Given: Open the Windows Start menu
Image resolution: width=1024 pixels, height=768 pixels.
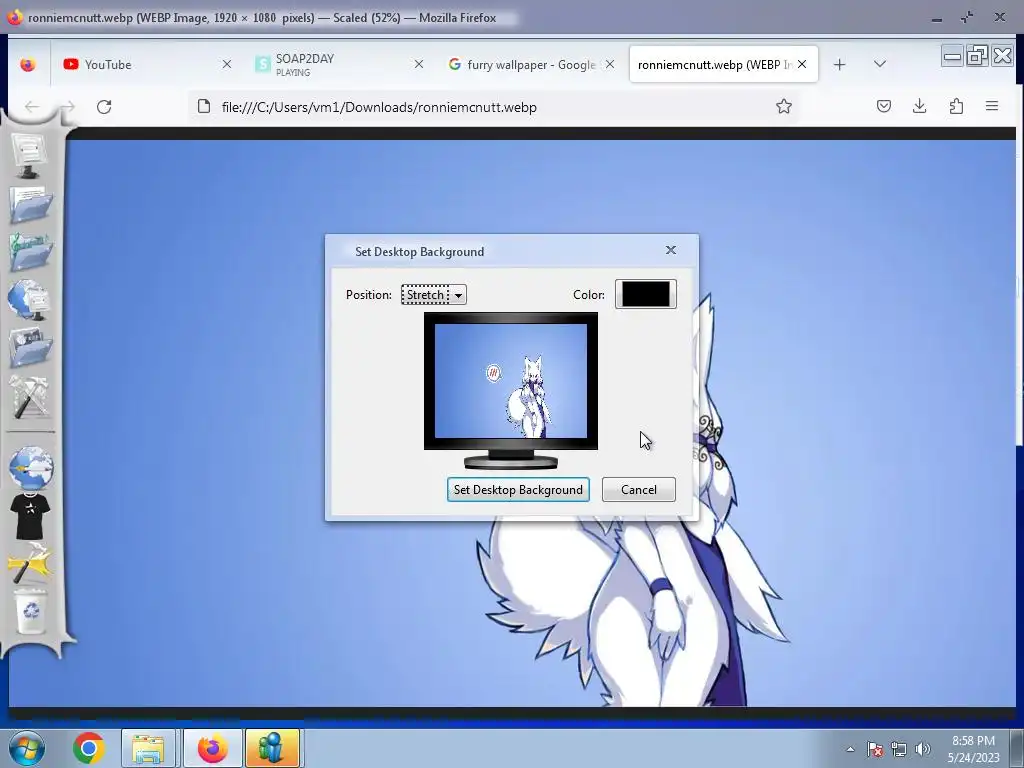Looking at the screenshot, I should coord(26,748).
